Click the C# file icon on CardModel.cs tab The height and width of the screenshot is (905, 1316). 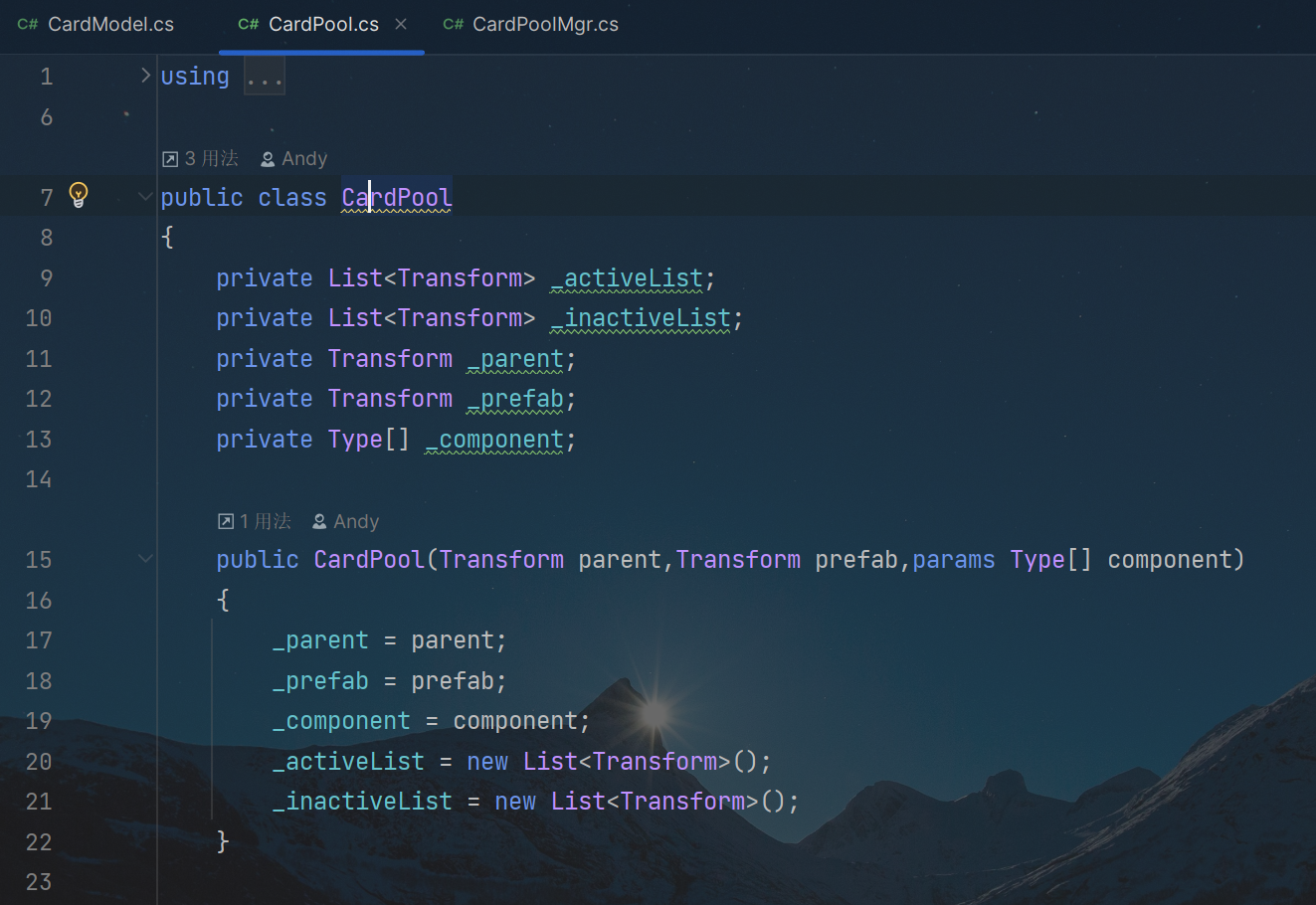(x=28, y=25)
